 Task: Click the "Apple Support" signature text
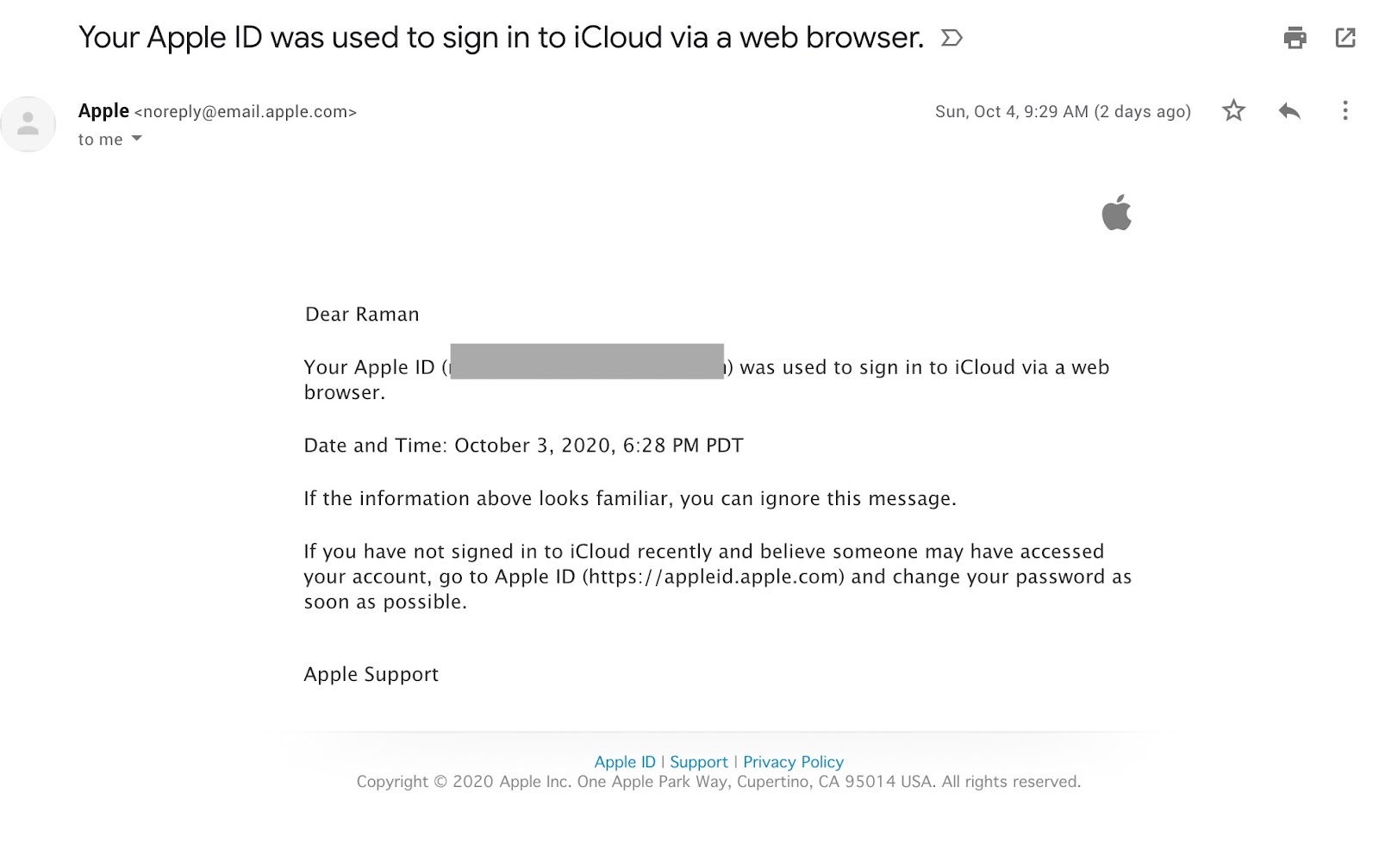(x=371, y=675)
